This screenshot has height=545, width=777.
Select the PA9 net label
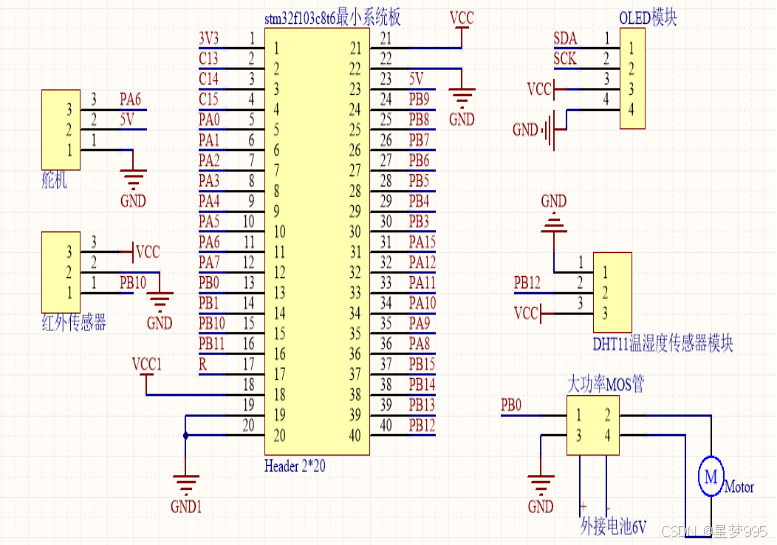(419, 323)
